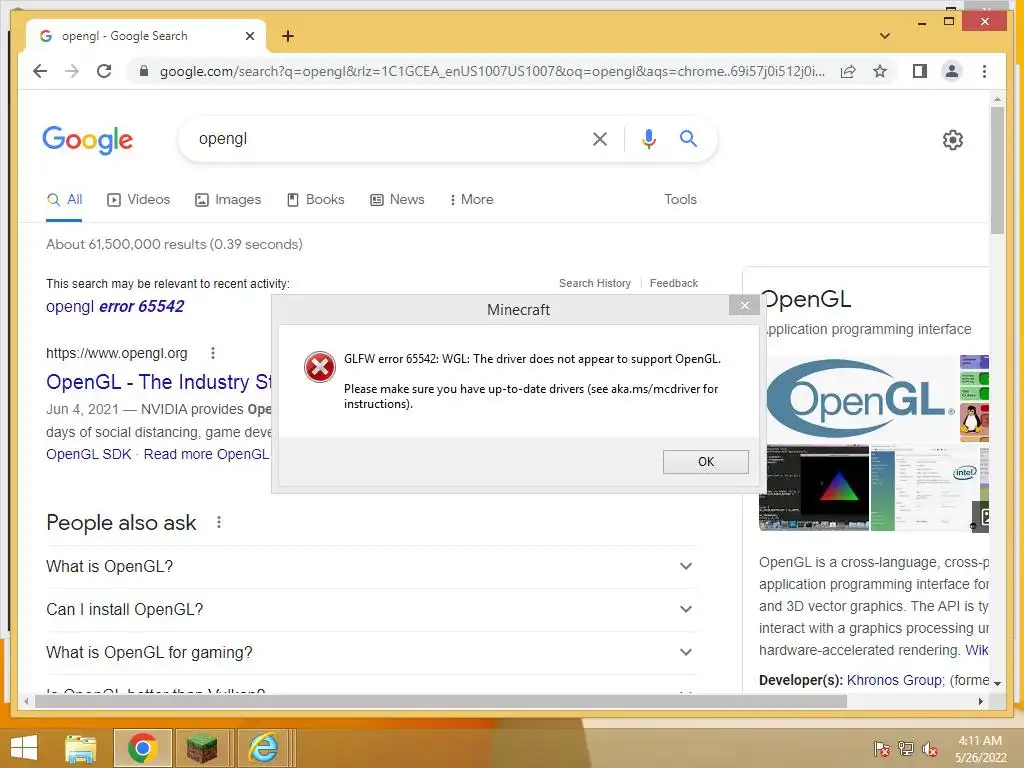Go back with Chrome's back arrow

point(40,71)
